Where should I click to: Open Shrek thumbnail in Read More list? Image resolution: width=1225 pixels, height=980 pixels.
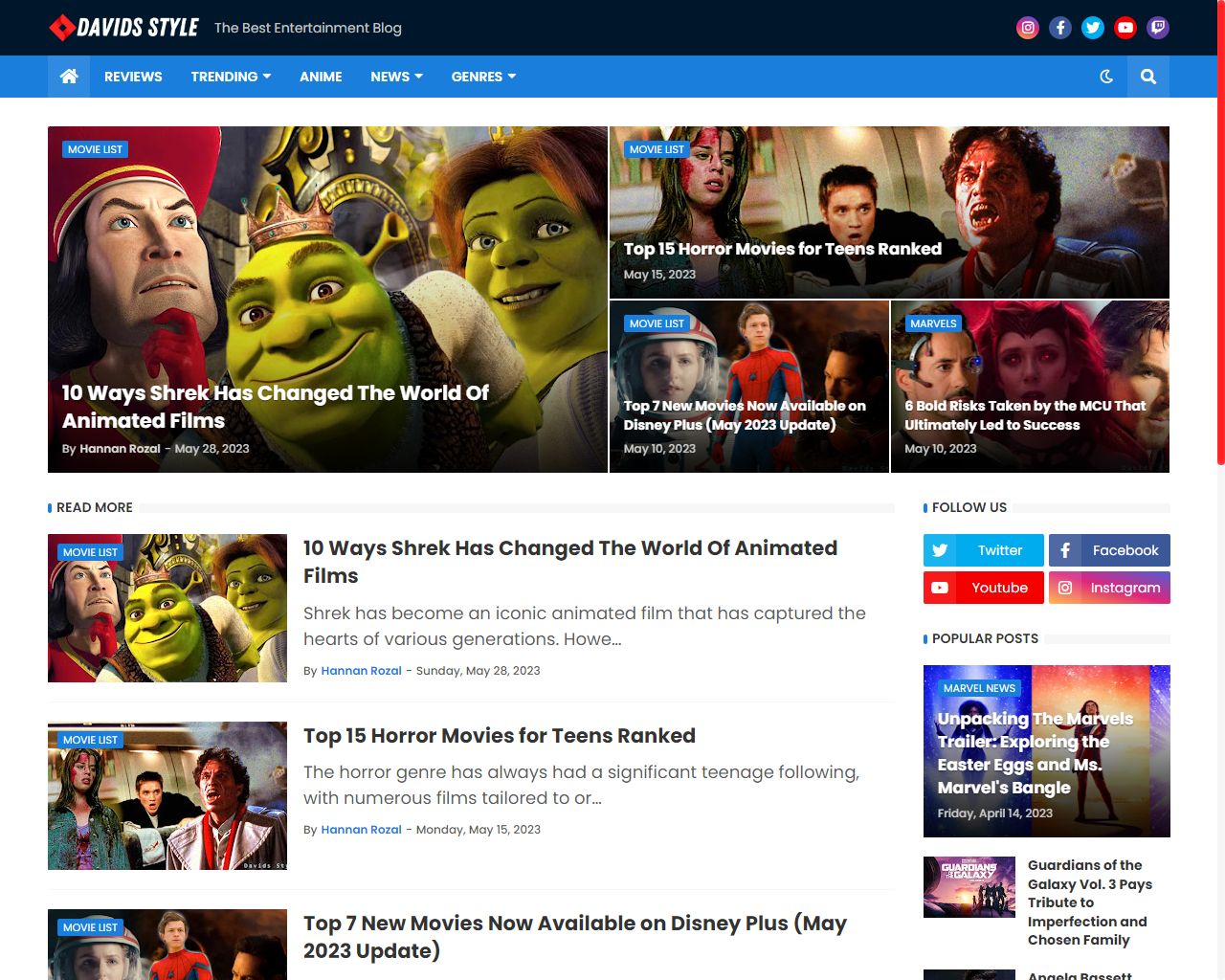pyautogui.click(x=167, y=608)
